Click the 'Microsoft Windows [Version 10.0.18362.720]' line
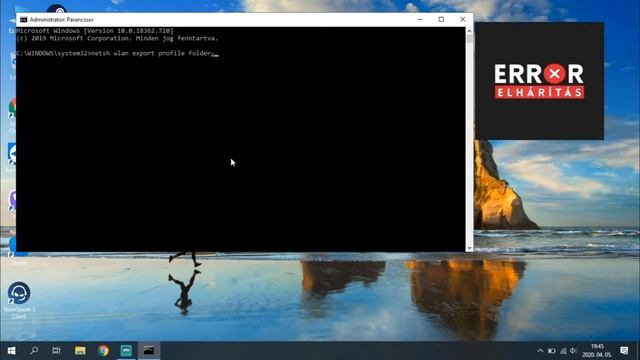 tap(95, 31)
